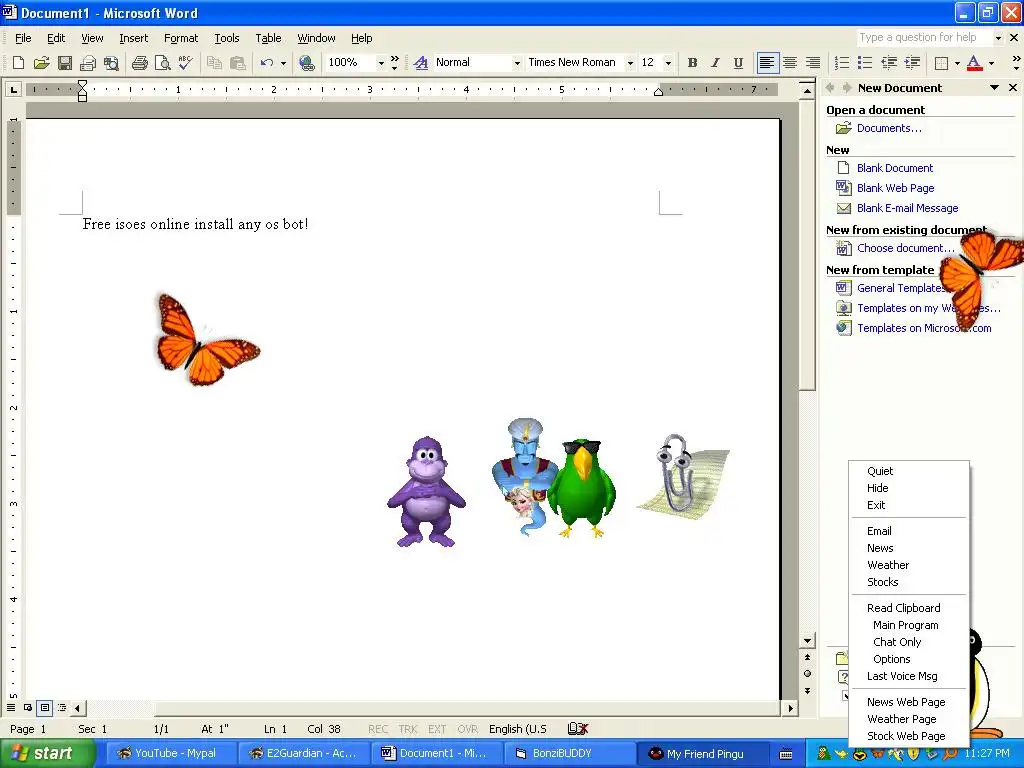
Task: Open the font color dropdown arrow
Action: 991,63
